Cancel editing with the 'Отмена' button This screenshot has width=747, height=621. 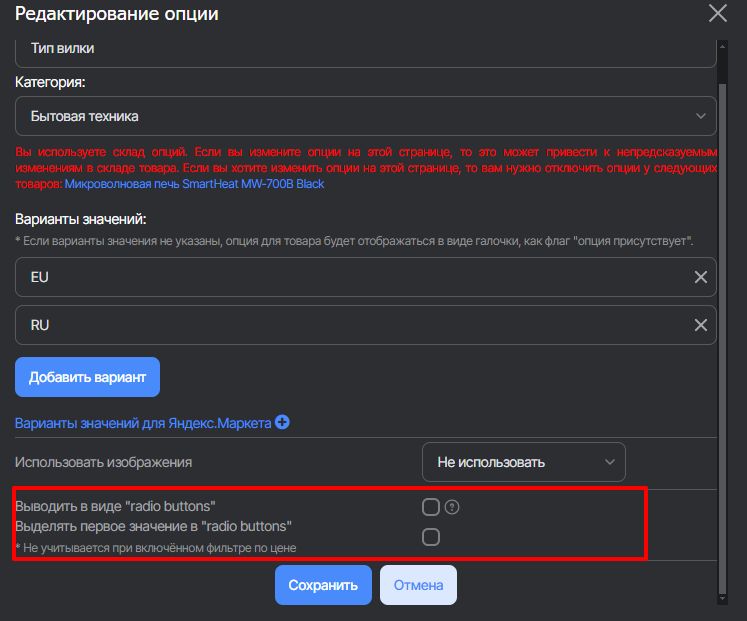pyautogui.click(x=418, y=585)
